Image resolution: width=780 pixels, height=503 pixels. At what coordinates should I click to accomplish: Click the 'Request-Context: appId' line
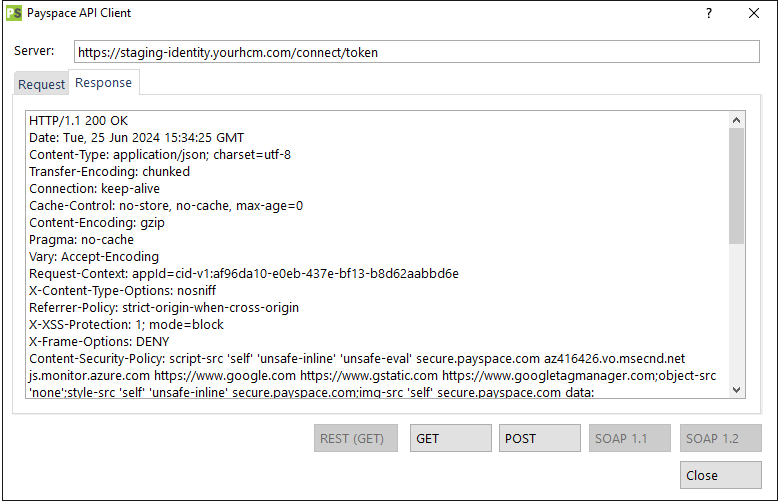[244, 274]
